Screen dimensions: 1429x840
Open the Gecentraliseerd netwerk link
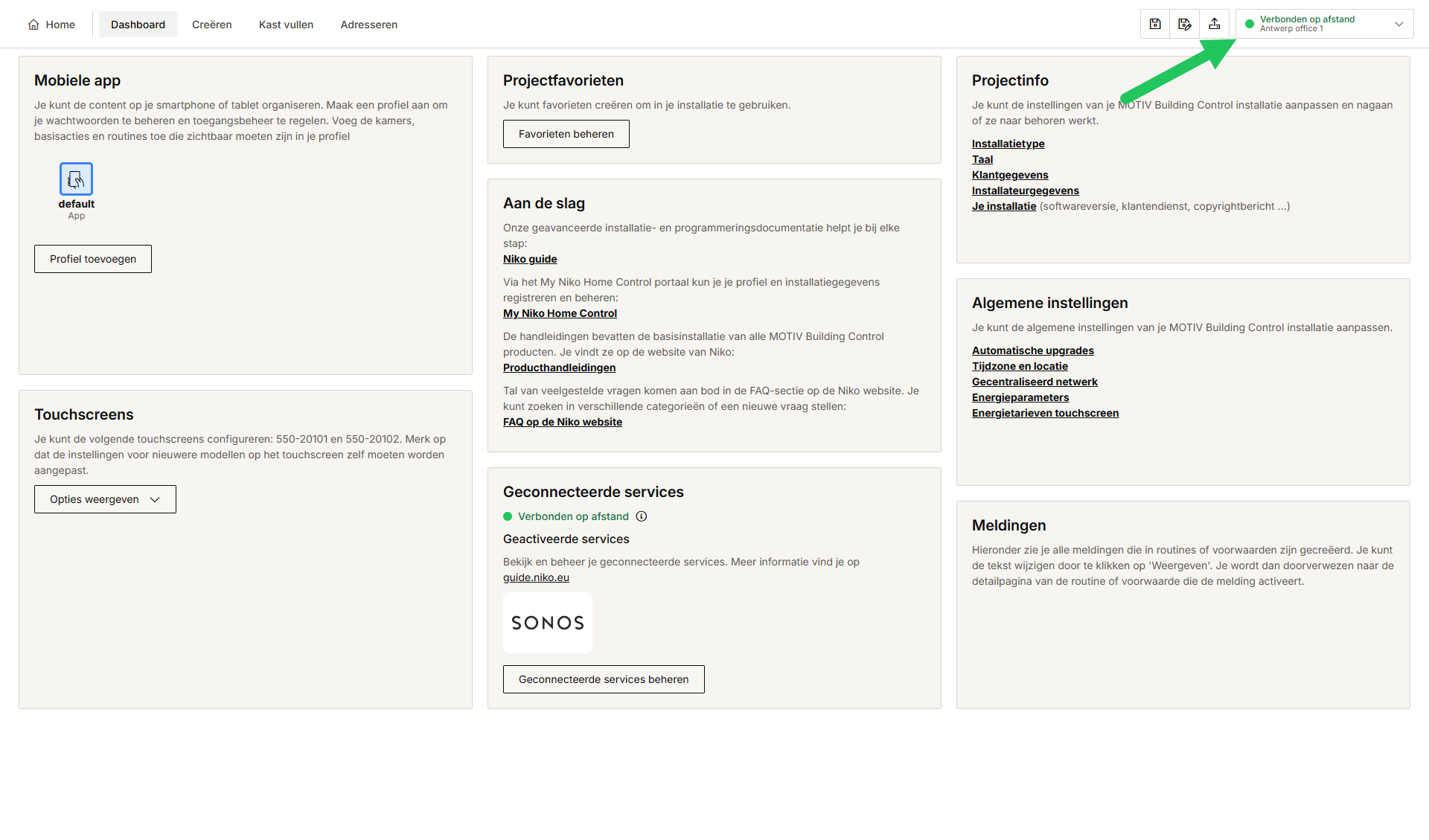point(1035,382)
